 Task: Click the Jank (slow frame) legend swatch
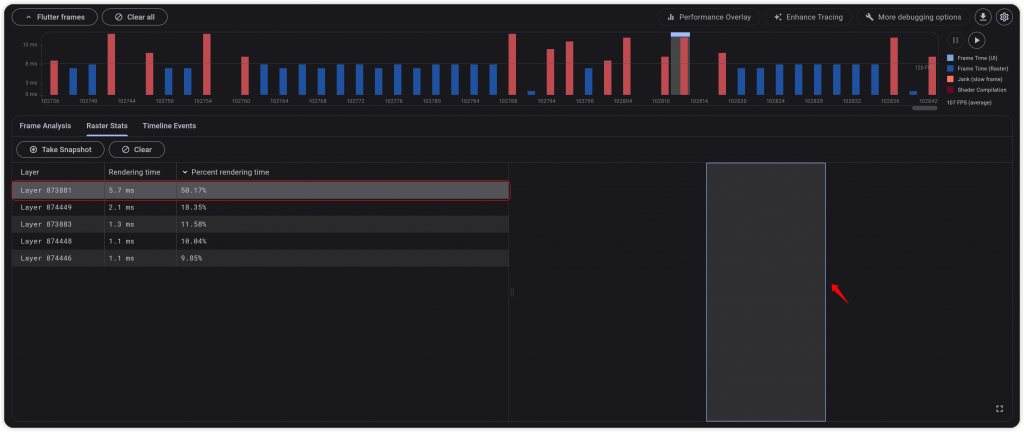click(950, 79)
